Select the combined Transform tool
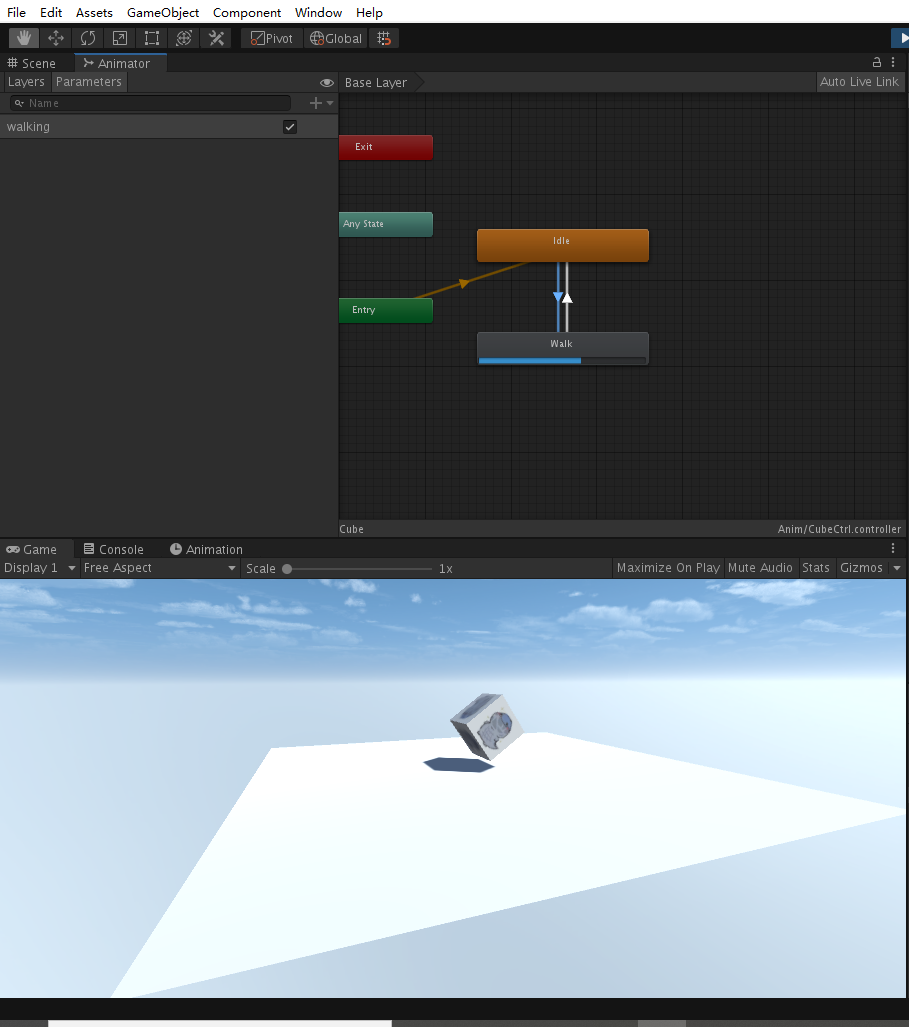This screenshot has width=909, height=1027. pyautogui.click(x=184, y=39)
